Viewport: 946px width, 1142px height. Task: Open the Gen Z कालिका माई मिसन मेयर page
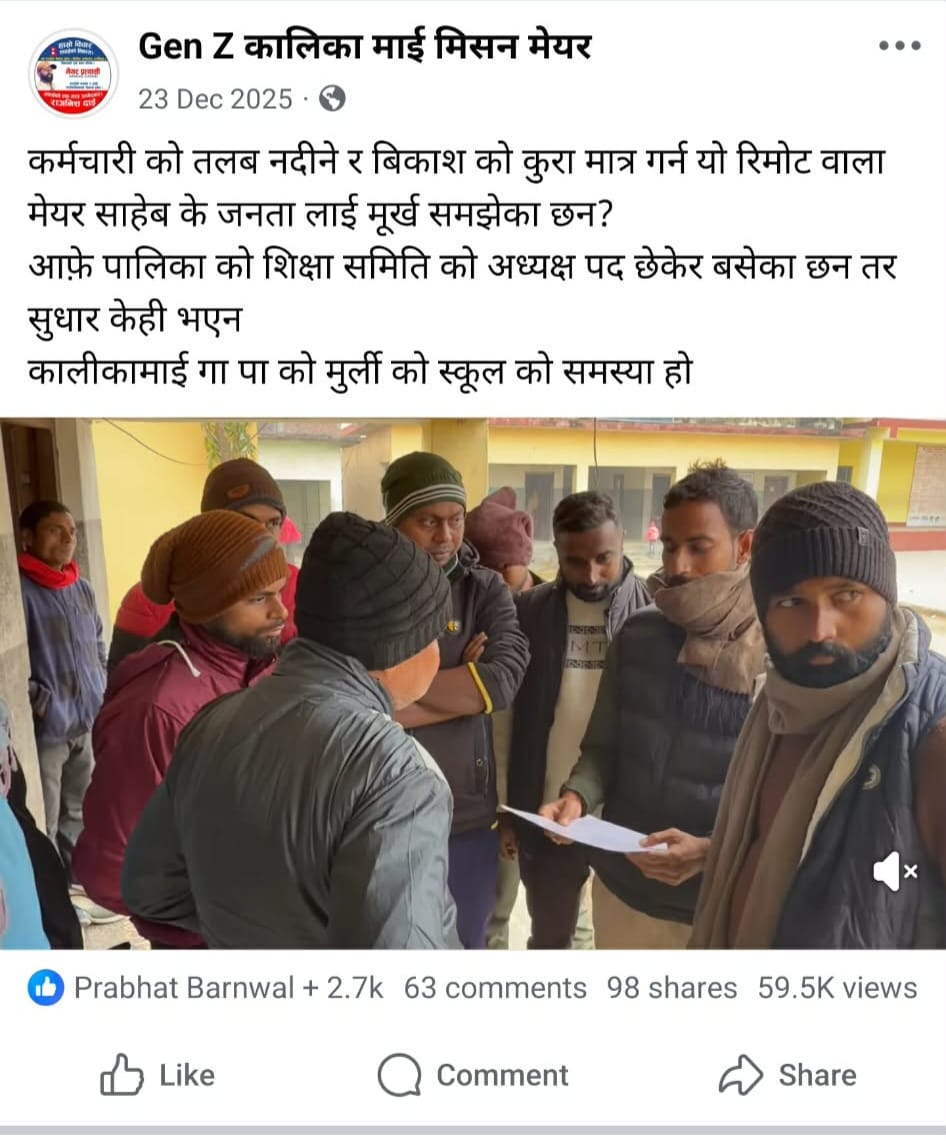tap(364, 47)
